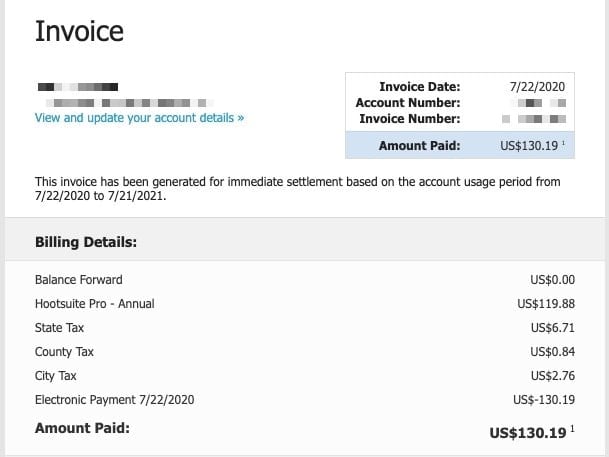This screenshot has width=609, height=457.
Task: Select the County Tax amount US$0.84
Action: [553, 352]
